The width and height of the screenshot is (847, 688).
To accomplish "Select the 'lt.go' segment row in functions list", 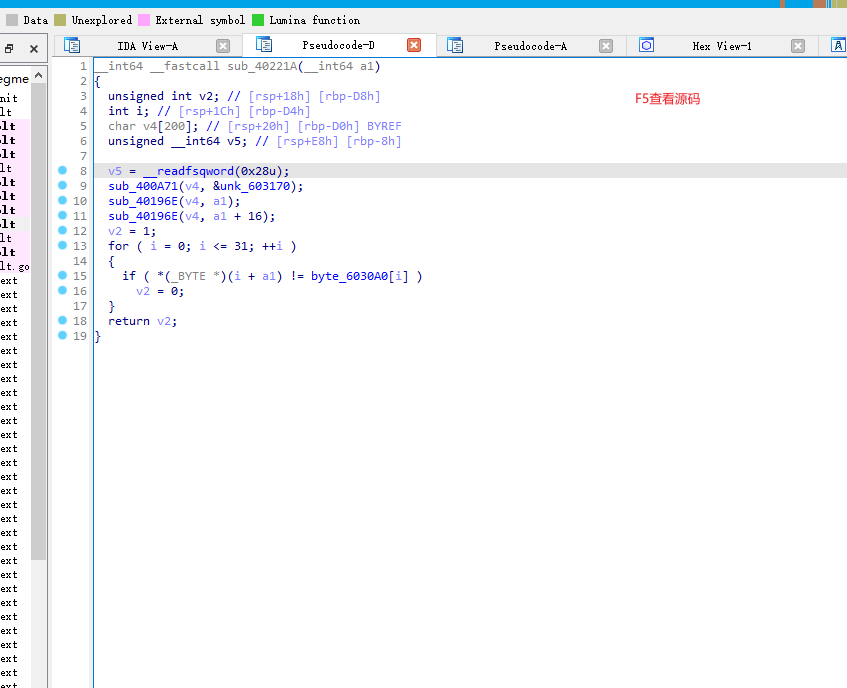I will 15,266.
